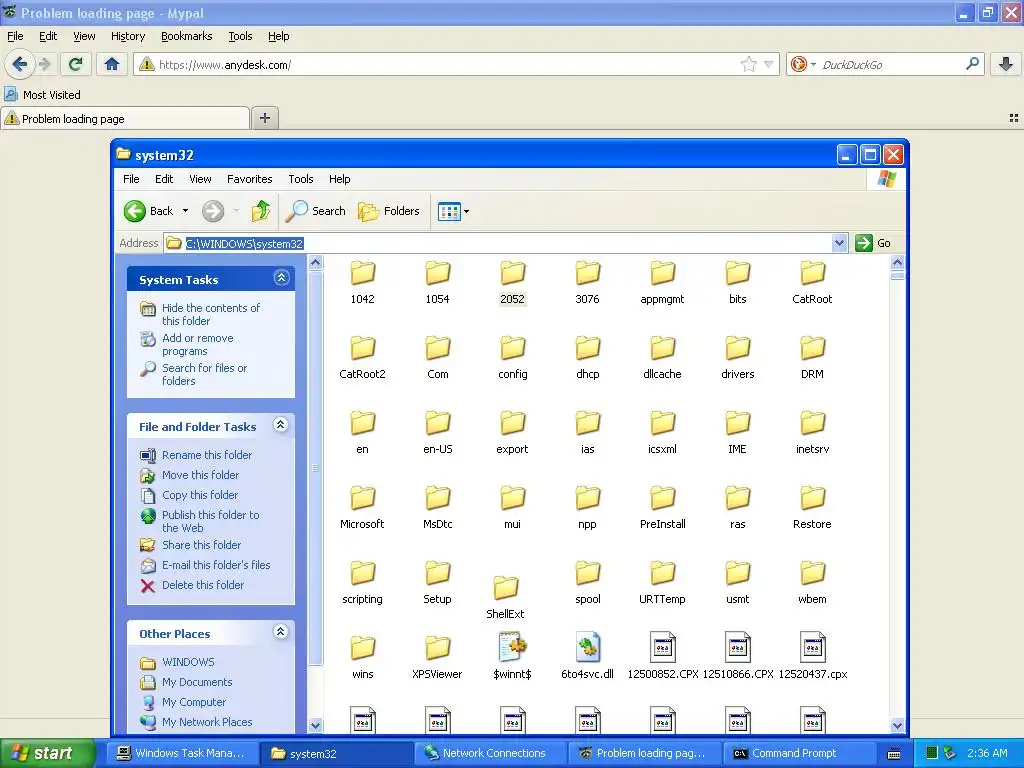This screenshot has height=768, width=1024.
Task: Select the 12500852.CPX file
Action: pyautogui.click(x=663, y=654)
